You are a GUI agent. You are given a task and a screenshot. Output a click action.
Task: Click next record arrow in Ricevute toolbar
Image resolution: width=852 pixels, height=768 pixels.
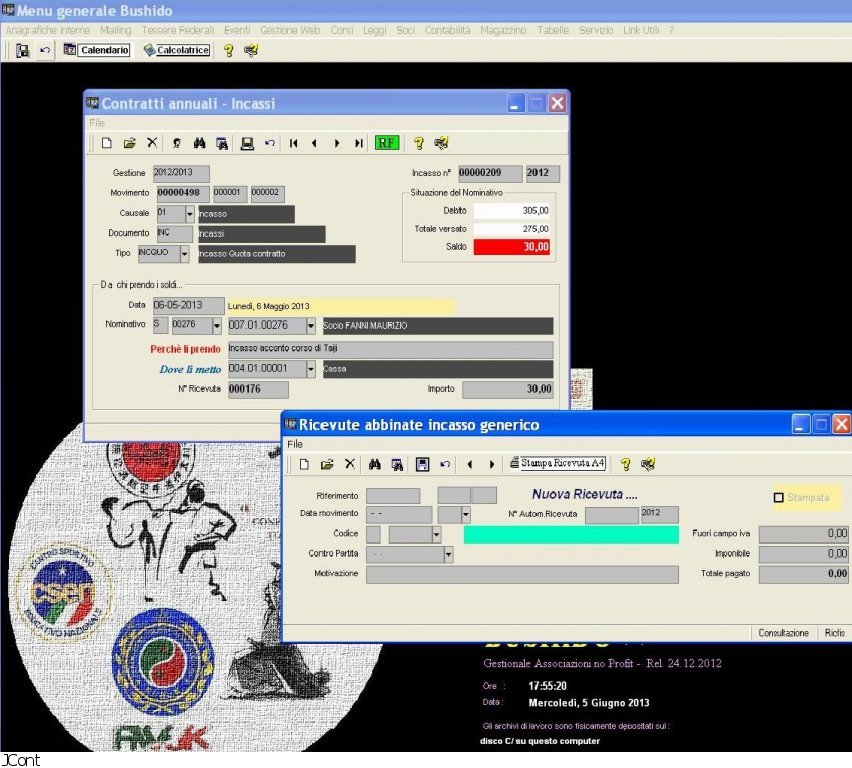(x=491, y=464)
